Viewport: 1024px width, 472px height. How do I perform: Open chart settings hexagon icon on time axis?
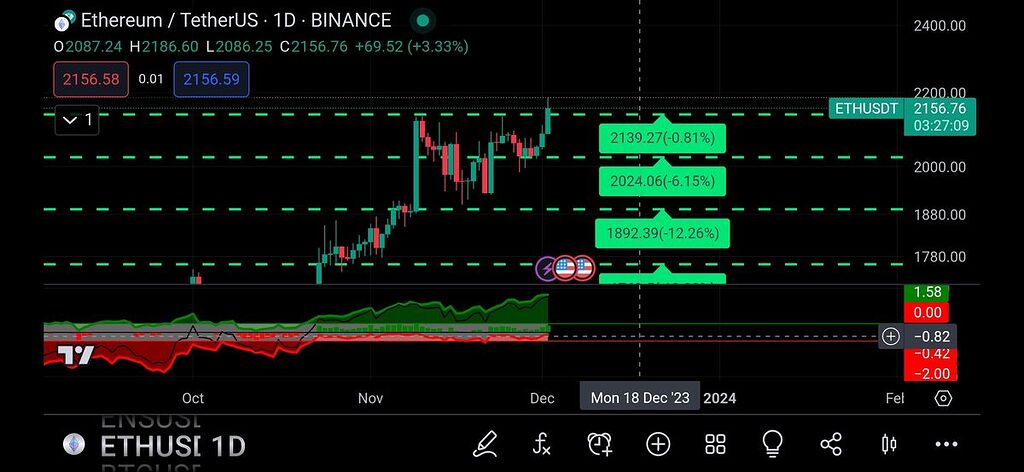point(943,398)
